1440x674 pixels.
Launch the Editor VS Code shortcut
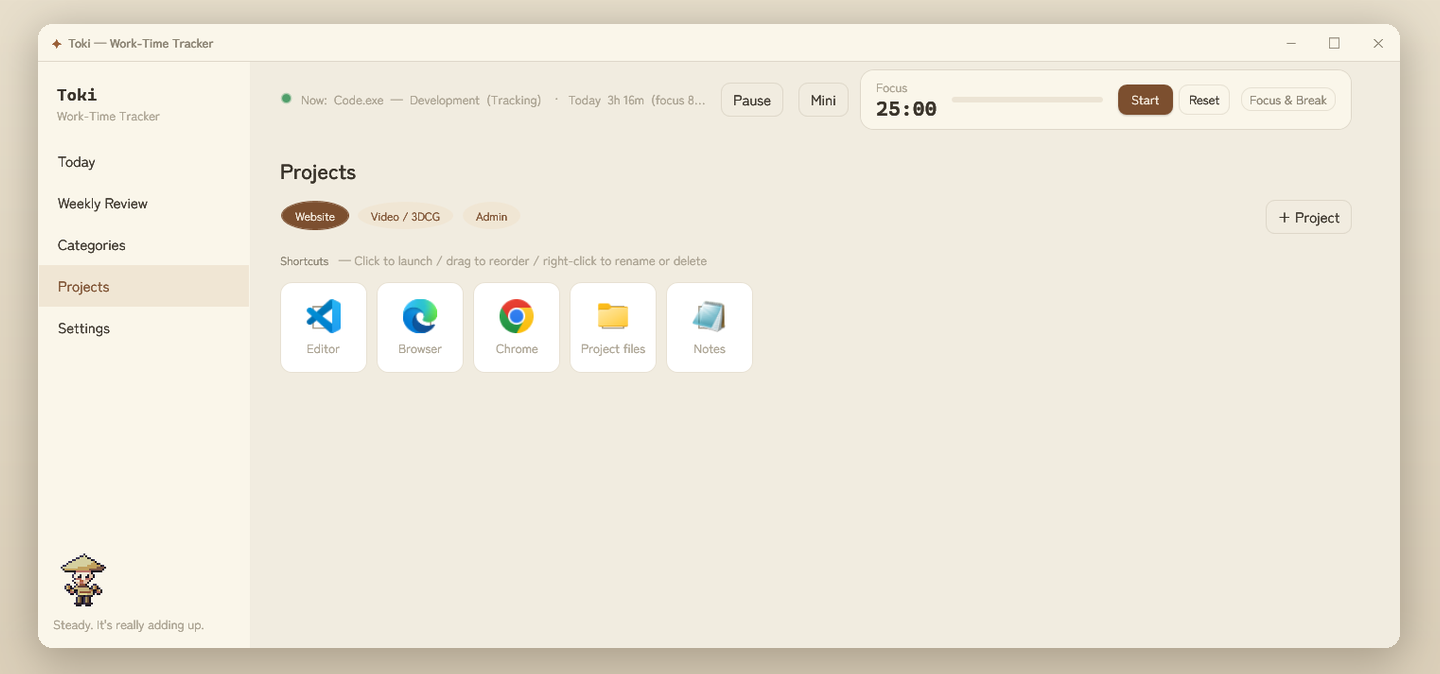pyautogui.click(x=323, y=327)
